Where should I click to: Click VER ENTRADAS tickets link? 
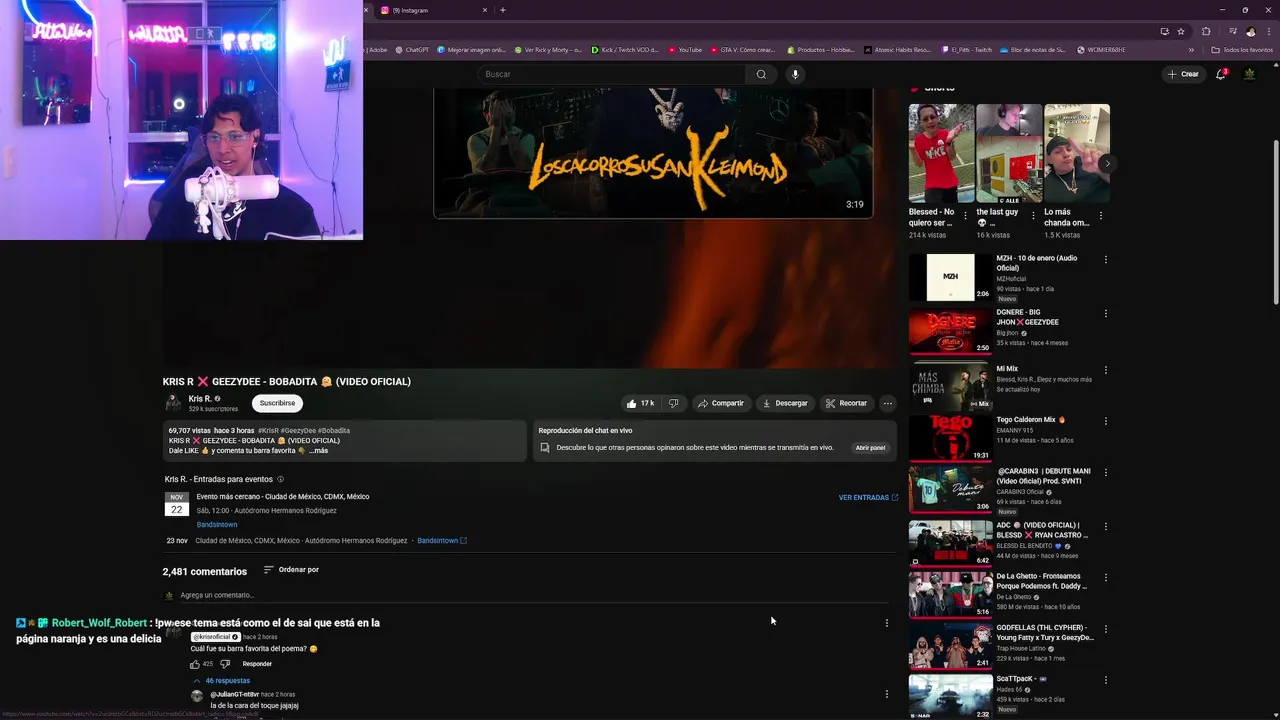click(x=868, y=497)
